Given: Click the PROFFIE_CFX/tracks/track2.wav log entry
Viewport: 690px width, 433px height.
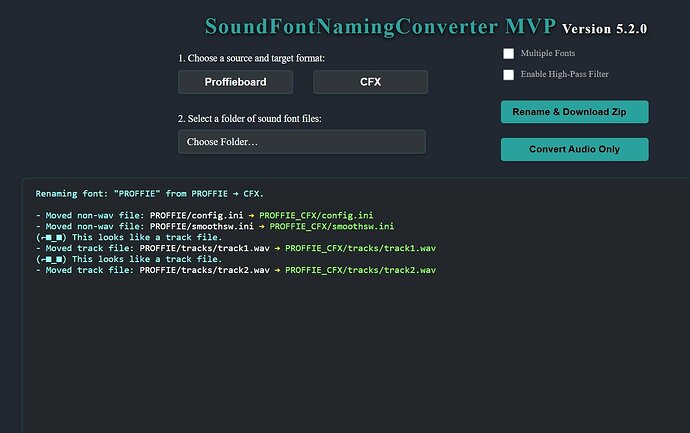Looking at the screenshot, I should [x=360, y=270].
